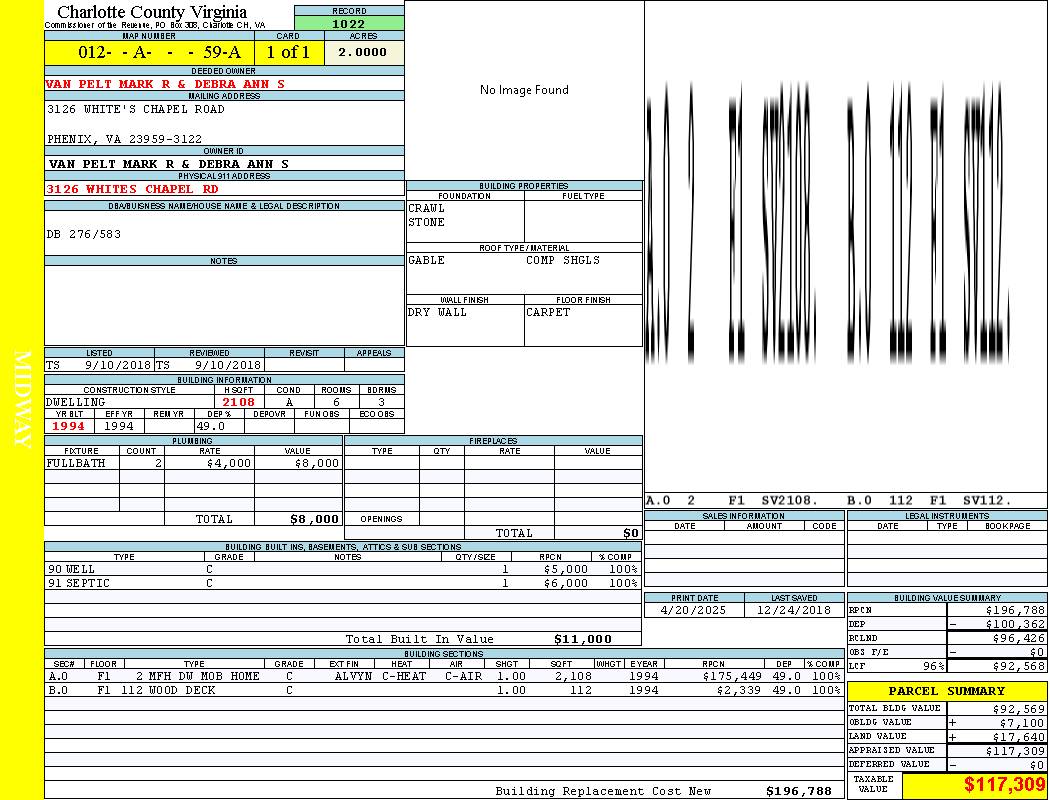Select the well RPCN value $5,000
This screenshot has width=1050, height=800.
(566, 570)
